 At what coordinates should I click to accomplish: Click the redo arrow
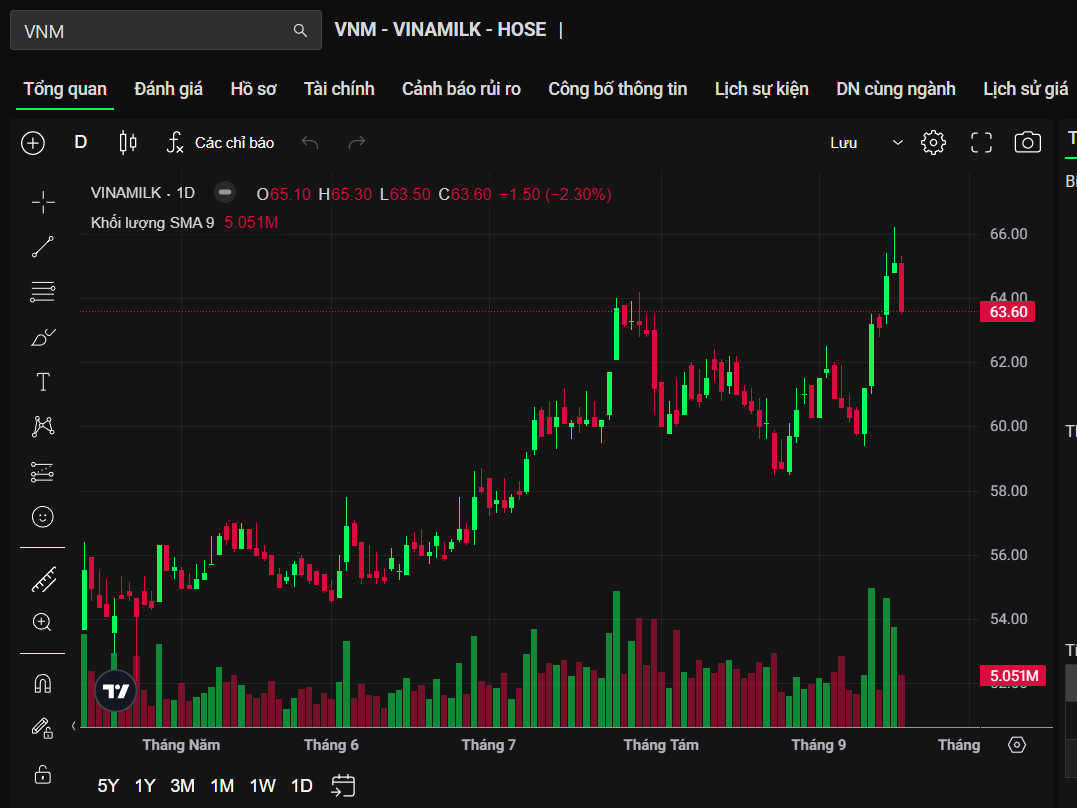pyautogui.click(x=356, y=142)
